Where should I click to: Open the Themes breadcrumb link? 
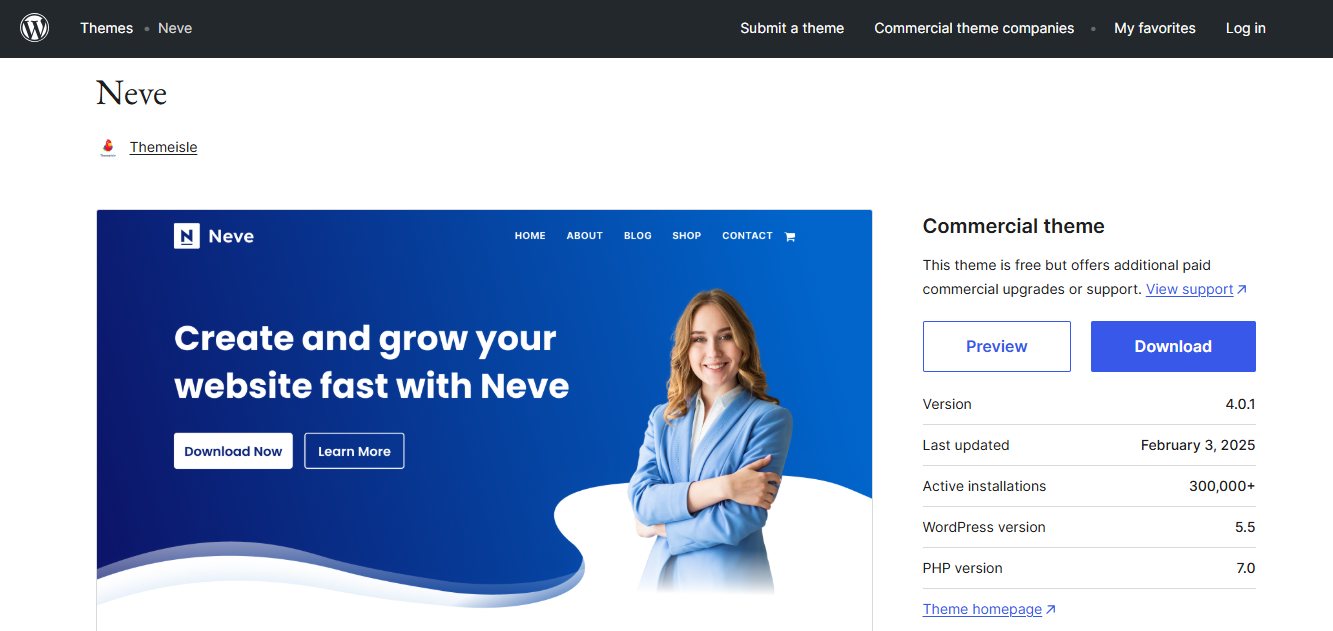pyautogui.click(x=107, y=28)
